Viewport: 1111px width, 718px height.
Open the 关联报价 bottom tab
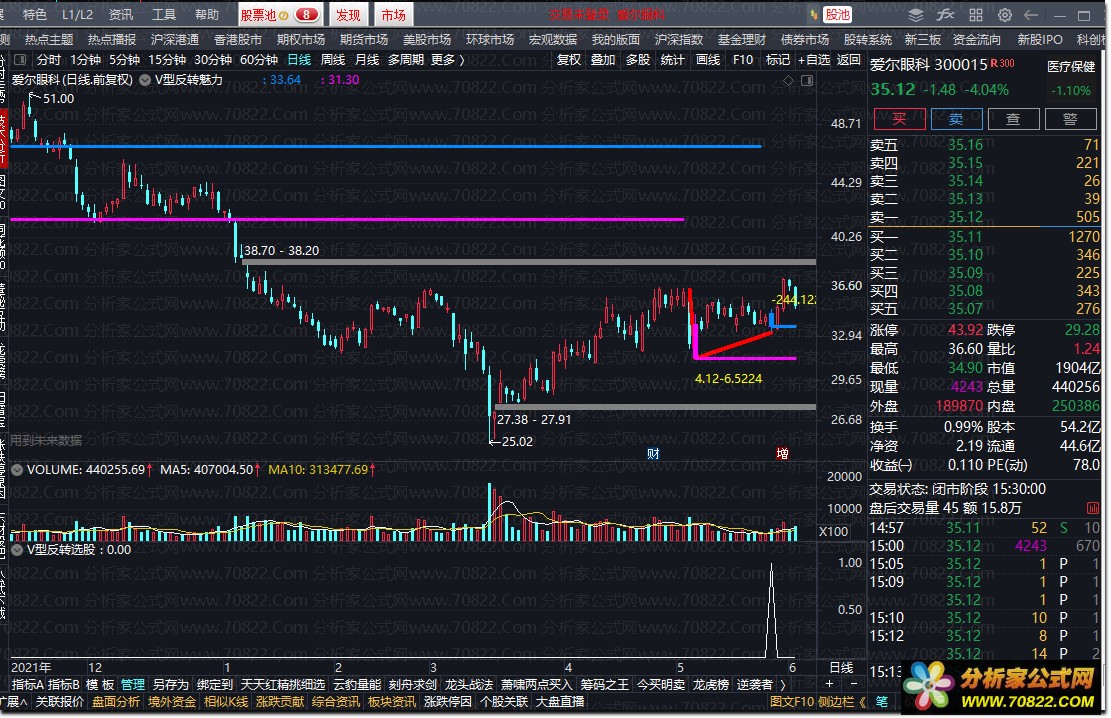[x=60, y=702]
